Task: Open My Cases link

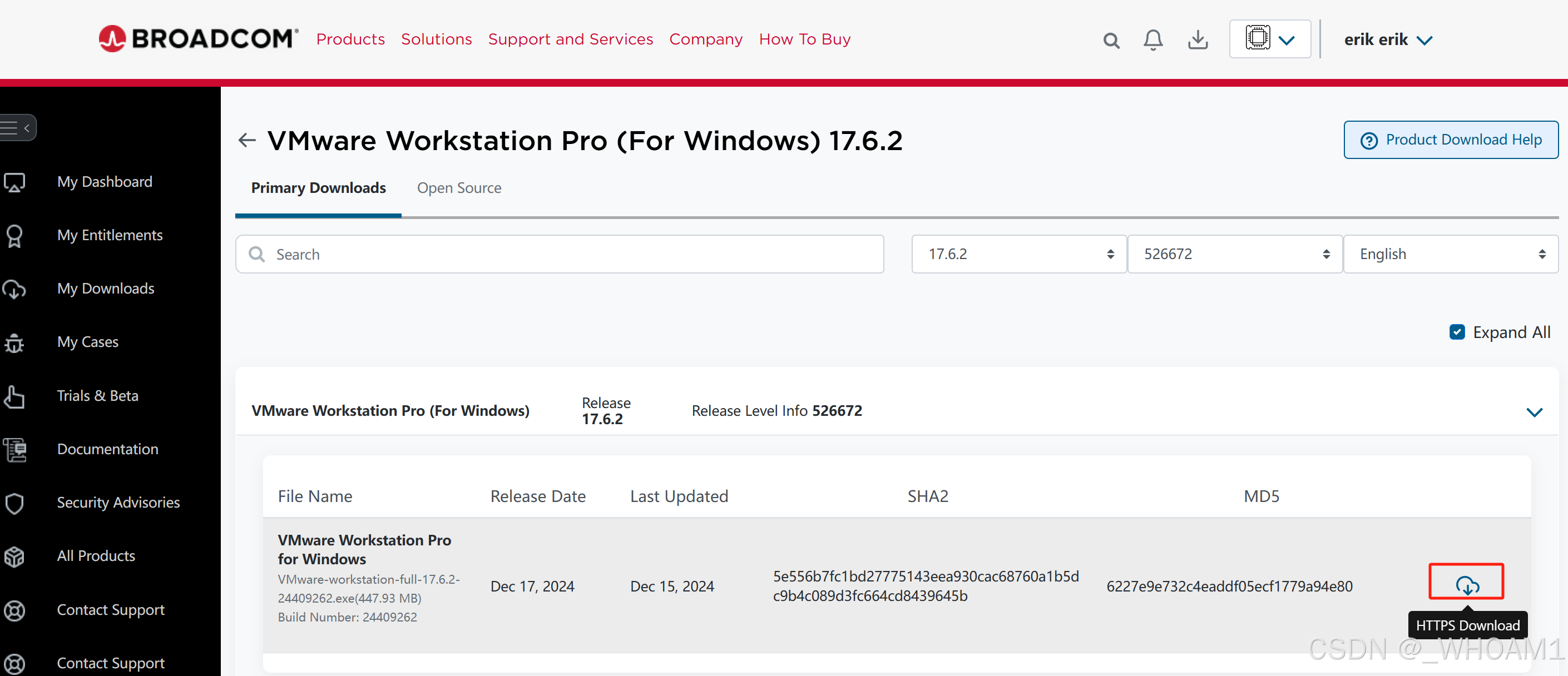Action: tap(88, 342)
